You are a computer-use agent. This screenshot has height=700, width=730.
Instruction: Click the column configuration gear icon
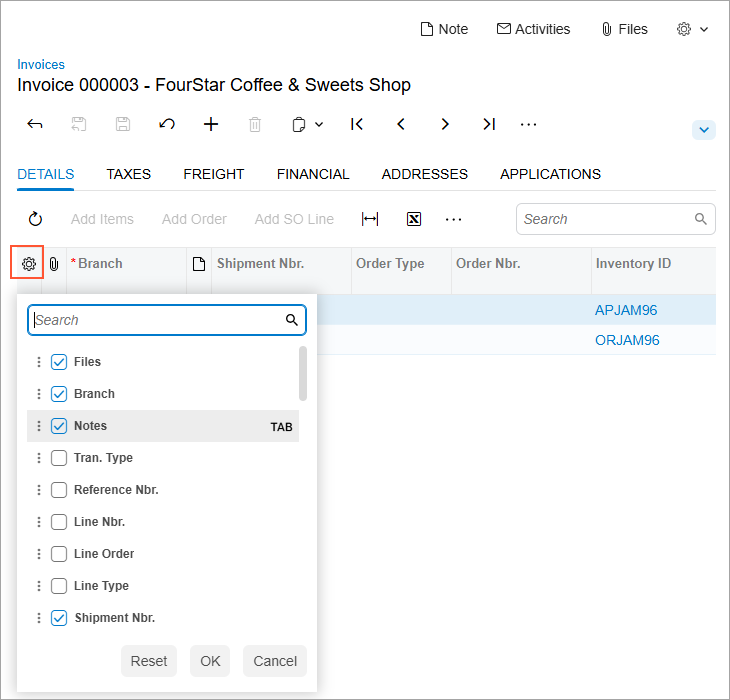click(28, 264)
